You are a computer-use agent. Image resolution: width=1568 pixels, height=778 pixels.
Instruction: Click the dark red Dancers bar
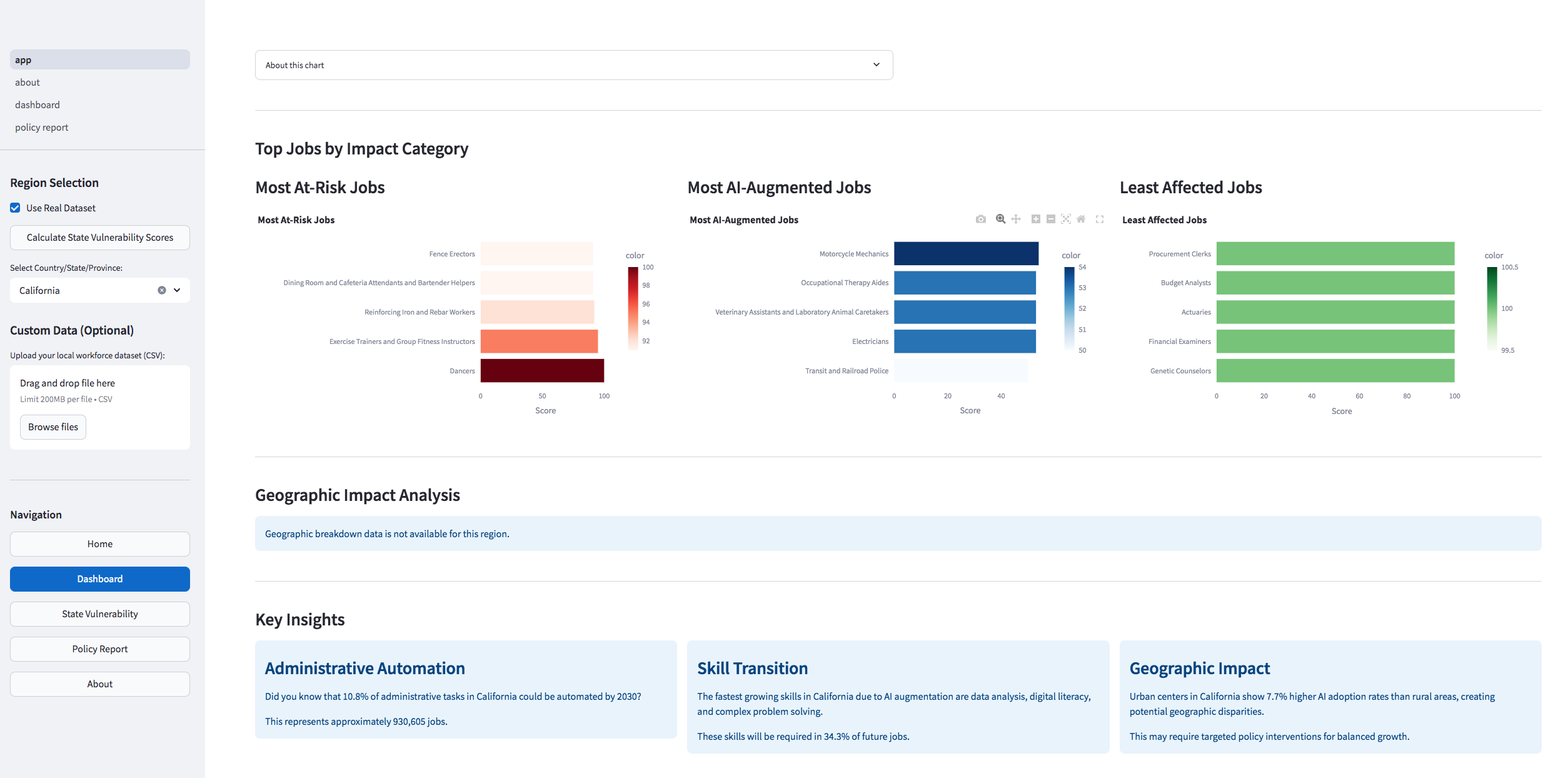click(x=541, y=371)
